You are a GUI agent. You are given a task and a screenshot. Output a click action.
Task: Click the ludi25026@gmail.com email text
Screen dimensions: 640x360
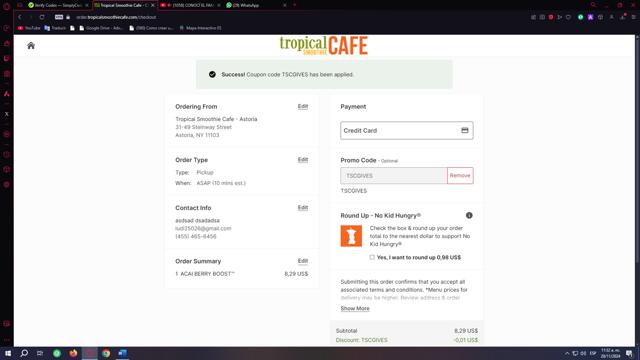click(203, 229)
